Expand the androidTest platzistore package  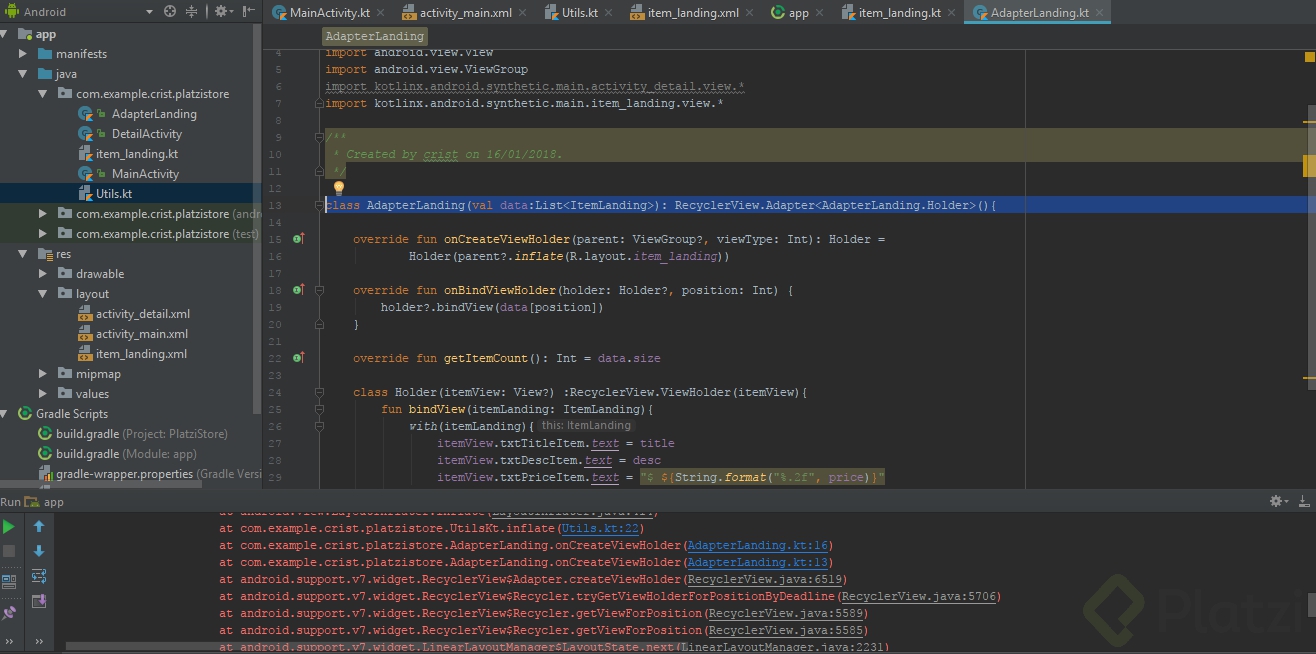click(43, 214)
